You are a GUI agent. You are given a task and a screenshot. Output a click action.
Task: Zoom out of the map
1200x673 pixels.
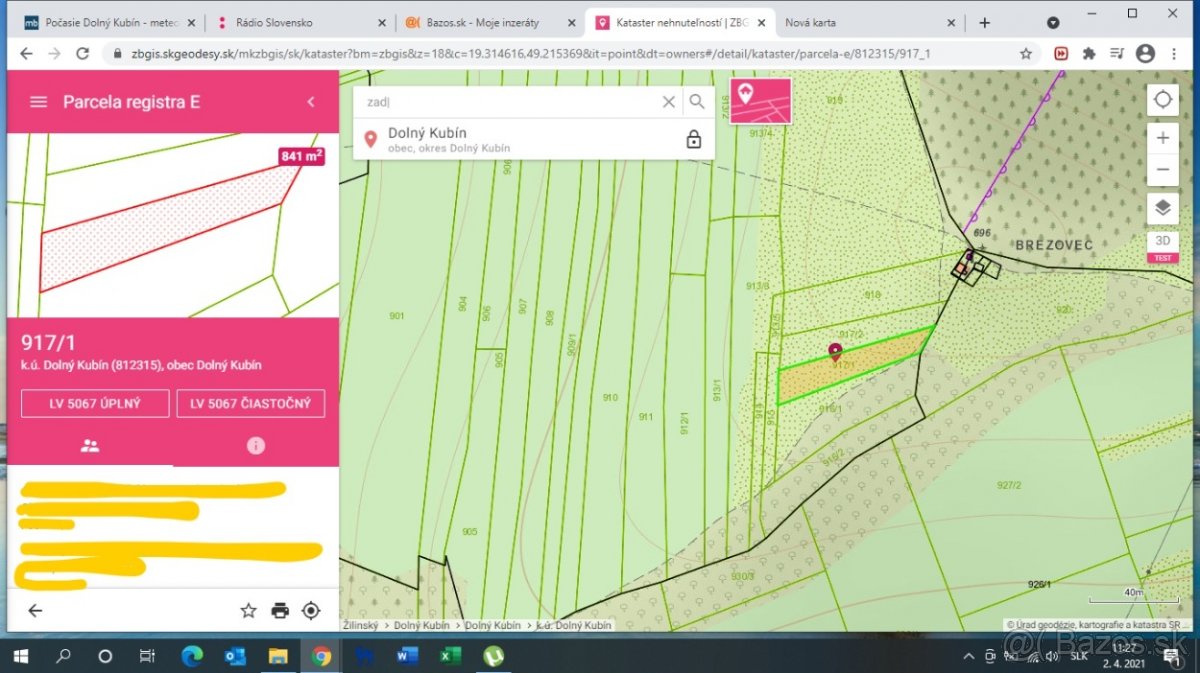[x=1162, y=169]
